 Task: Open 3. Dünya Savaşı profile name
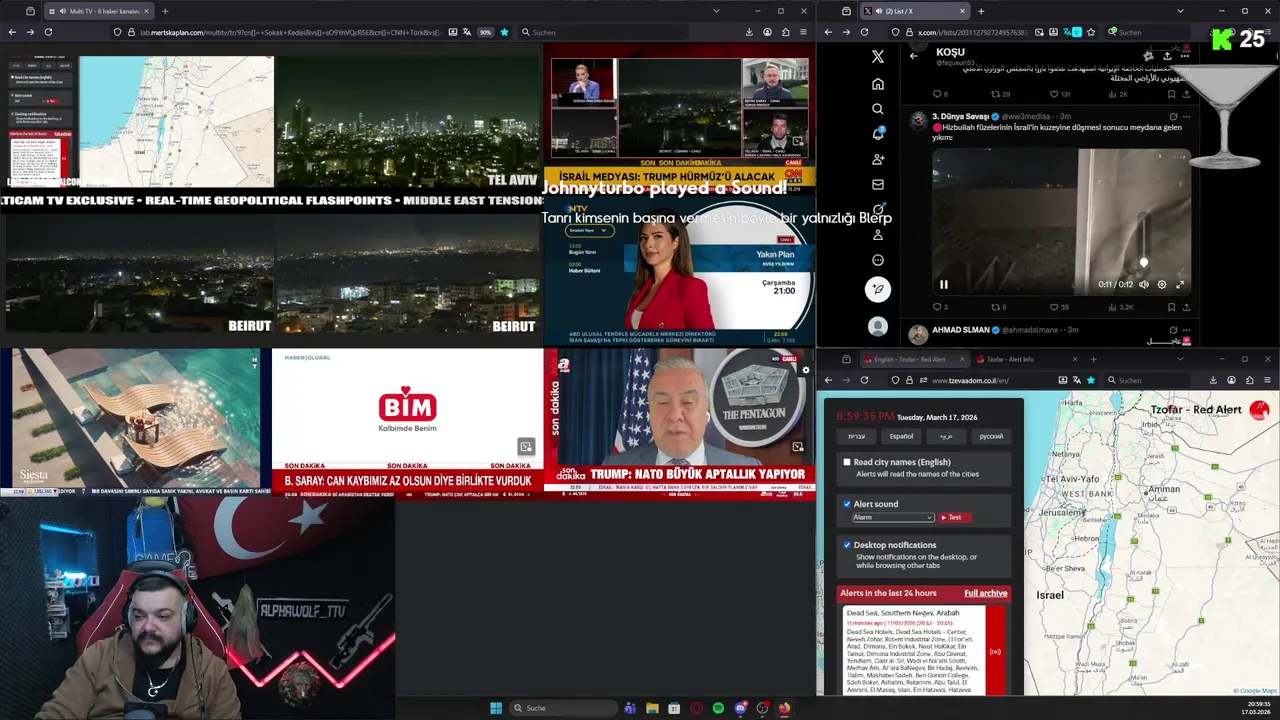click(x=960, y=117)
